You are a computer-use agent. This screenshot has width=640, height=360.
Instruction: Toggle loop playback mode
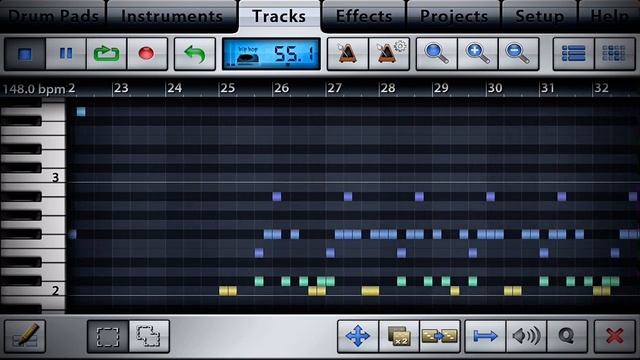point(107,54)
